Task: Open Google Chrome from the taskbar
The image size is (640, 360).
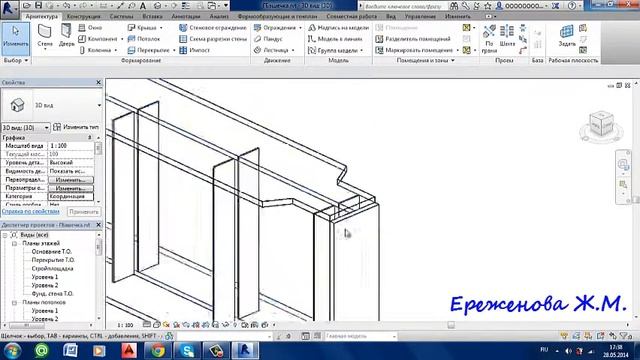Action: click(x=158, y=351)
